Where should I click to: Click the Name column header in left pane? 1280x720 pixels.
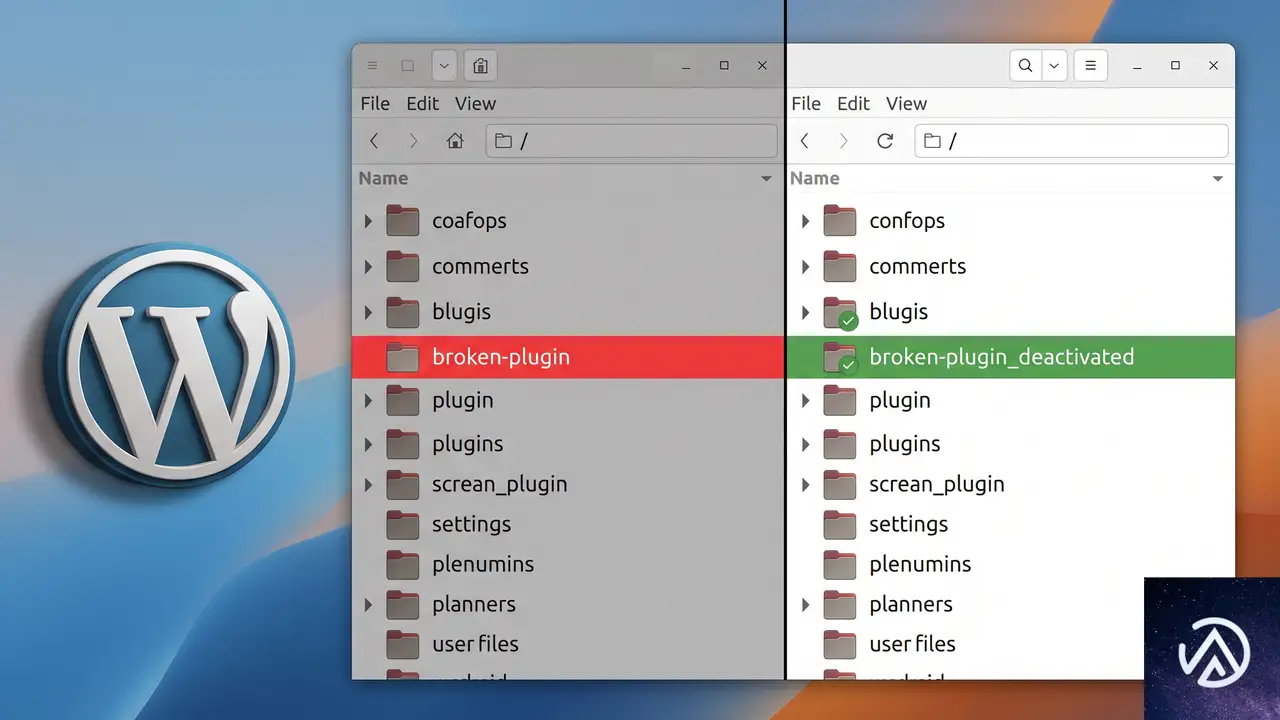[383, 179]
